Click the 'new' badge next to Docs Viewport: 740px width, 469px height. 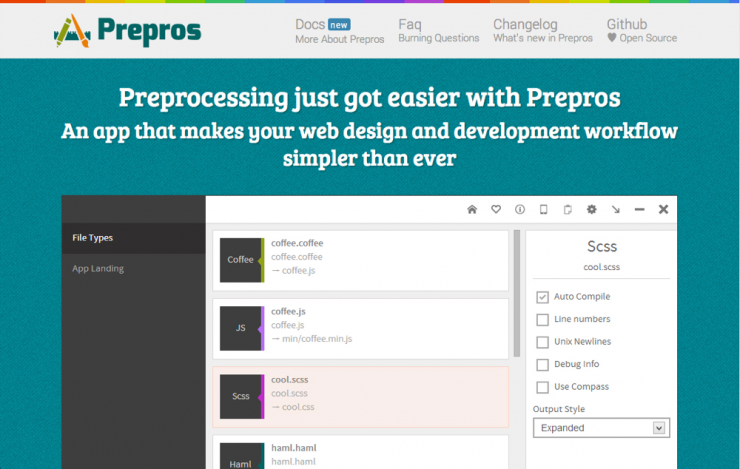(339, 25)
